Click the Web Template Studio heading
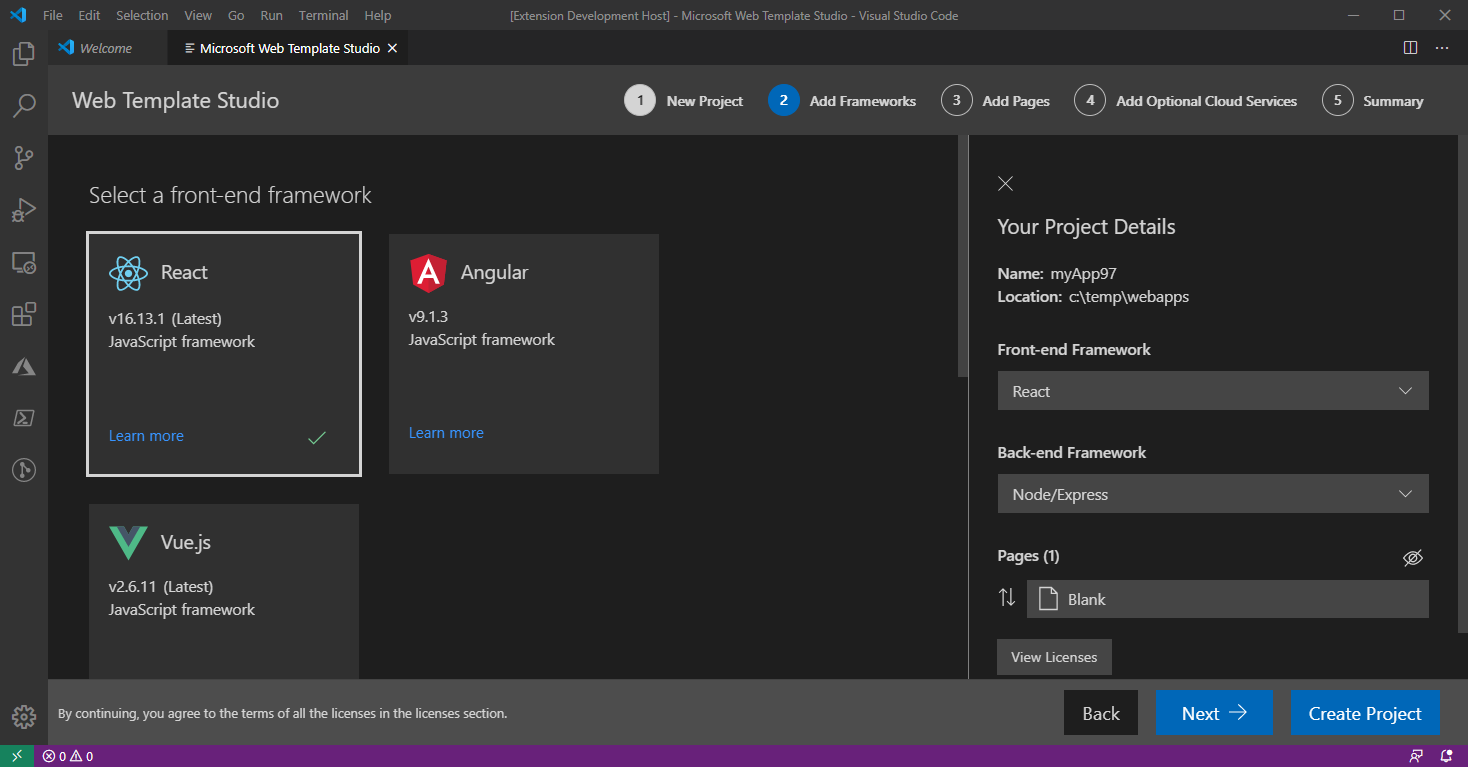Screen dimensions: 1468x767 click(176, 100)
